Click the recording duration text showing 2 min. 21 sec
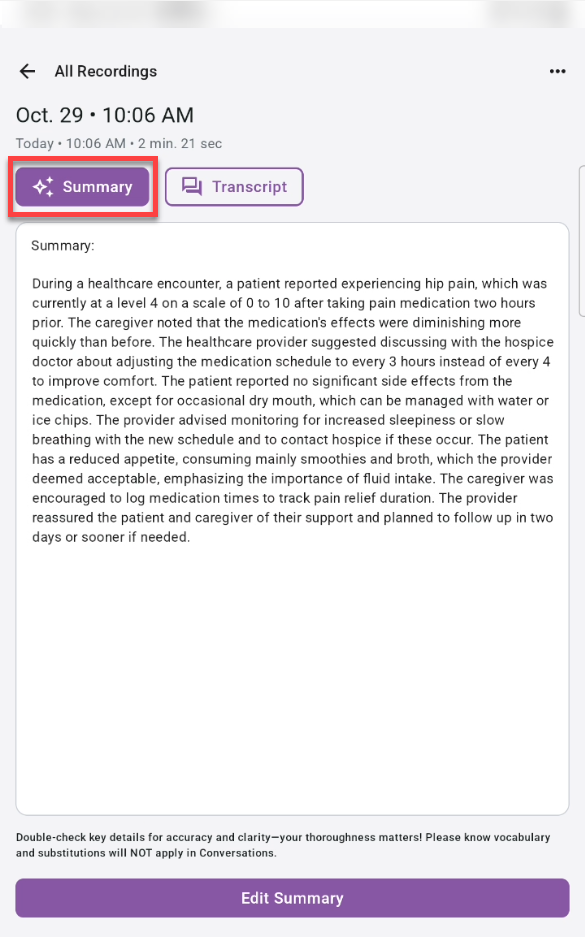Screen dimensions: 585x937 point(184,143)
